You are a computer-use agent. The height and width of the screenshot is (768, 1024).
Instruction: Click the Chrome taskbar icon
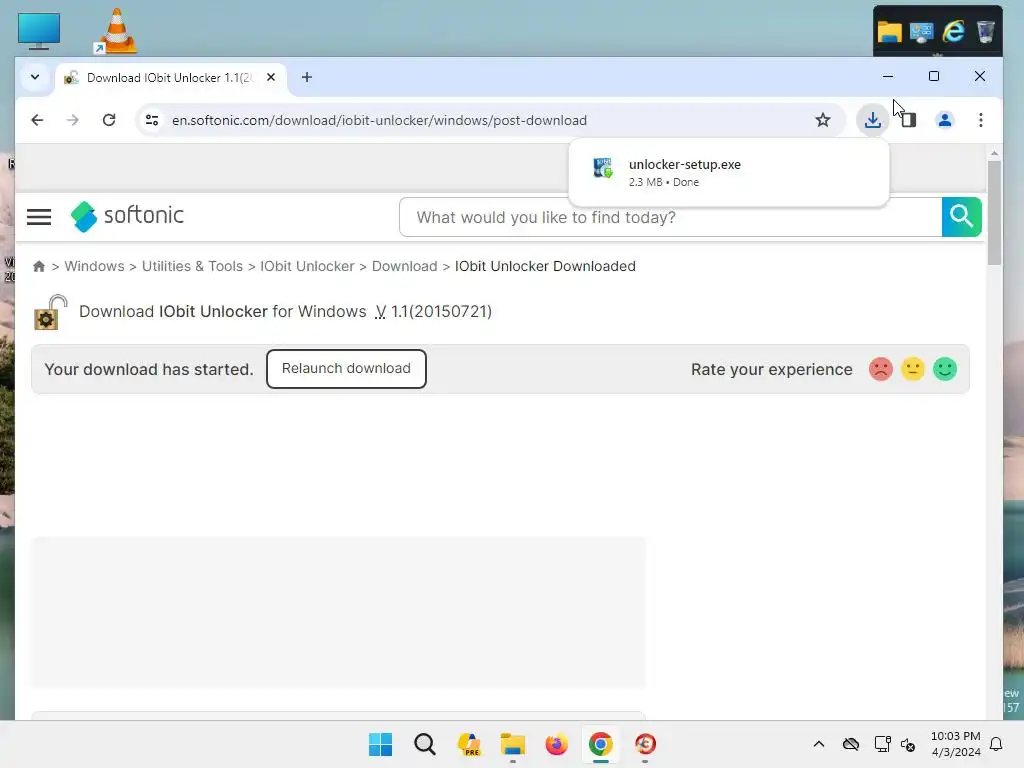point(601,744)
